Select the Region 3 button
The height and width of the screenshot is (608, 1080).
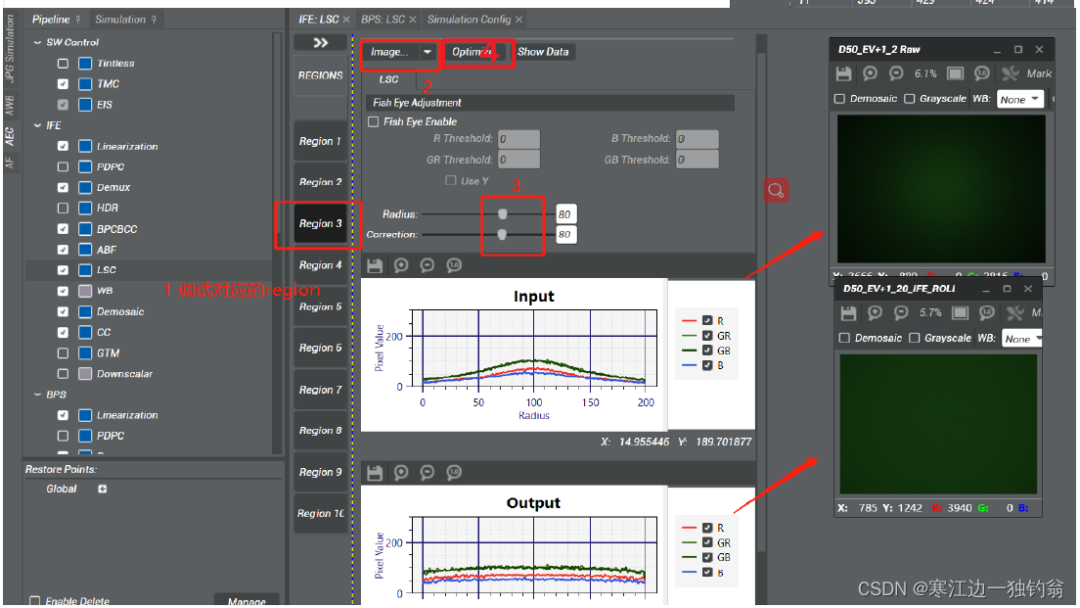coord(320,224)
